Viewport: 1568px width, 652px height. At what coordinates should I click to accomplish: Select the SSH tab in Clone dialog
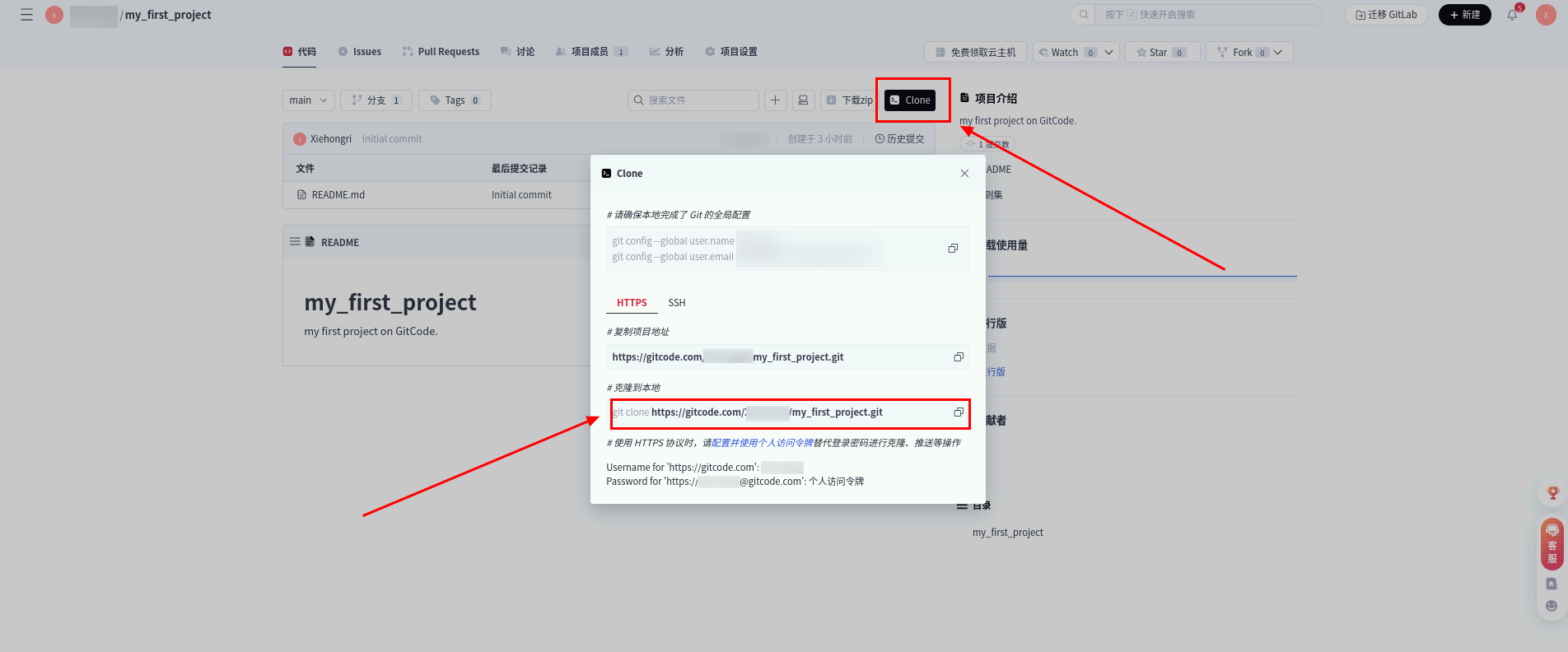(677, 303)
